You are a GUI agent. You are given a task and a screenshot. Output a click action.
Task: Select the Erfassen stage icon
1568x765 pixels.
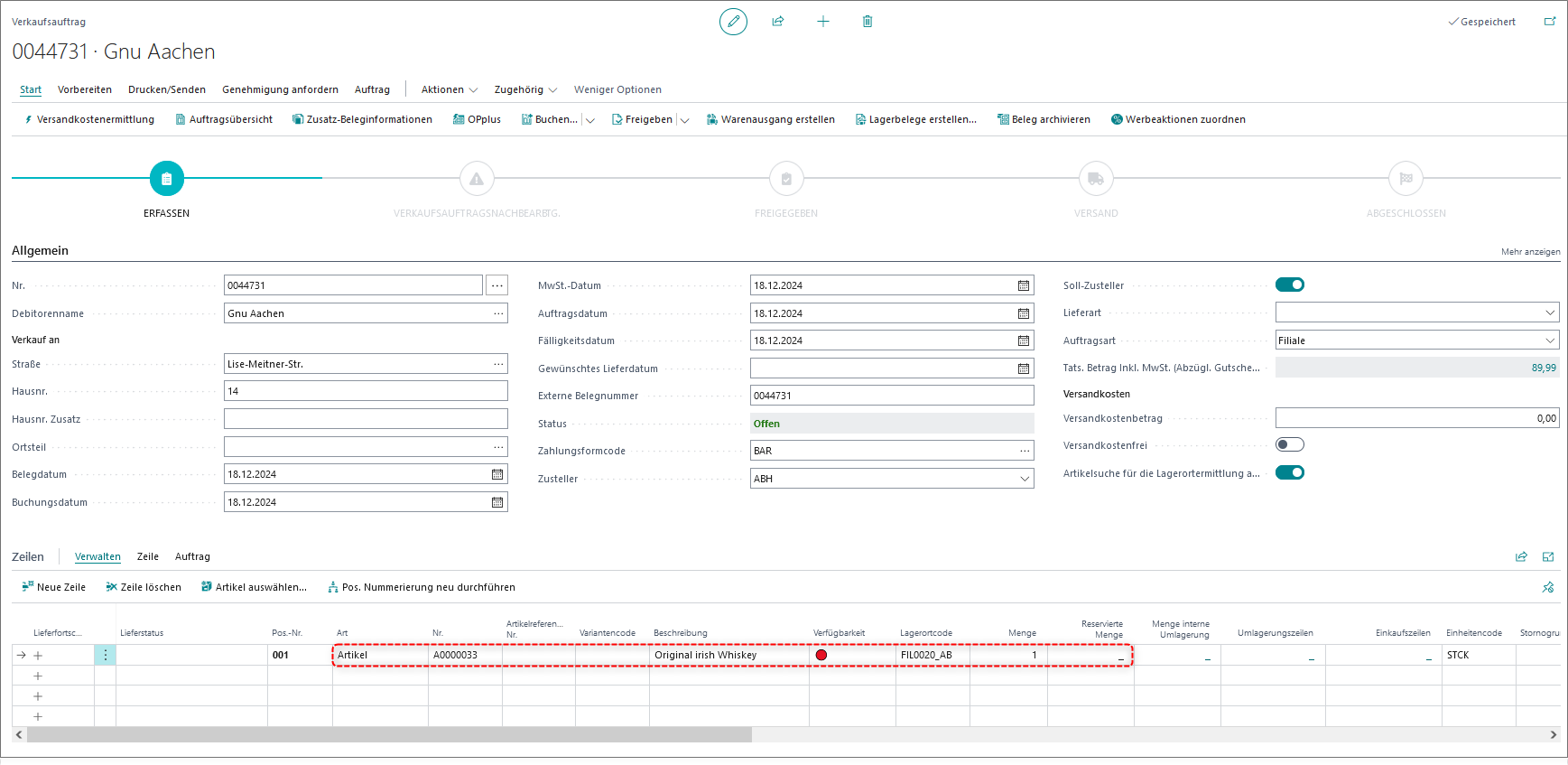click(167, 179)
